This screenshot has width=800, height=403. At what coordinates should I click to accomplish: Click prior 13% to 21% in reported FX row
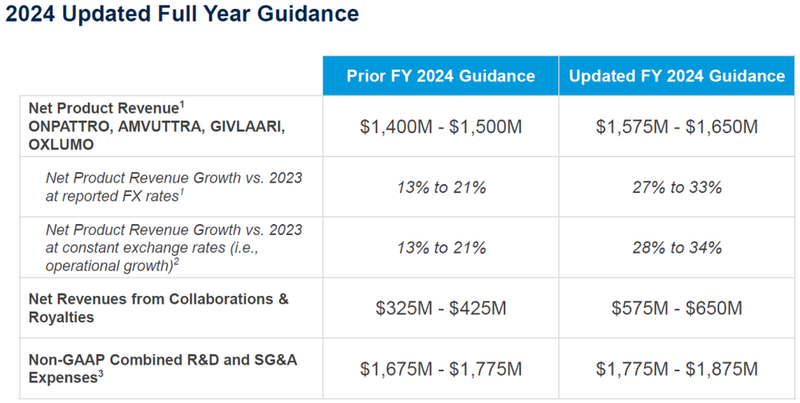(x=441, y=187)
